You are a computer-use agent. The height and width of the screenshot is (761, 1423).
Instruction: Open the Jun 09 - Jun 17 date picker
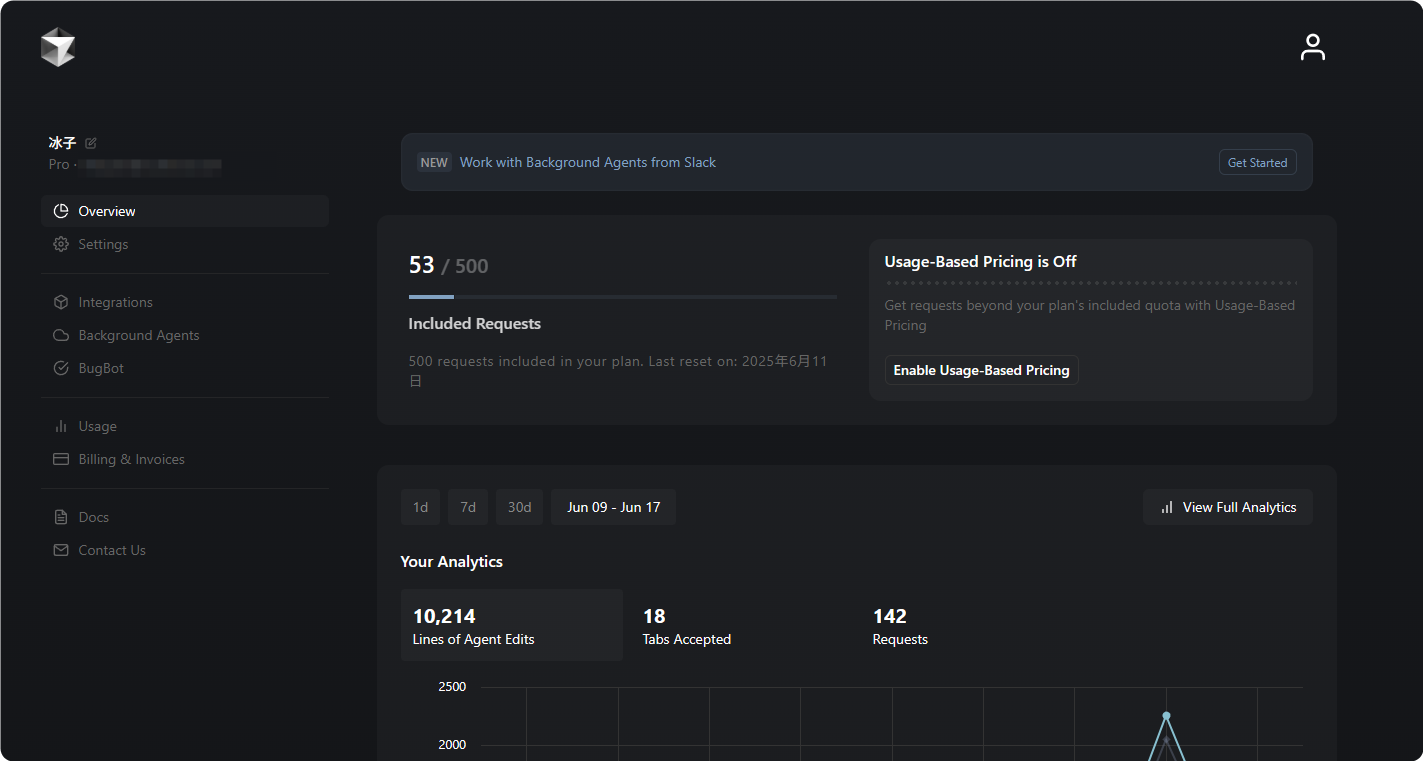(x=613, y=507)
